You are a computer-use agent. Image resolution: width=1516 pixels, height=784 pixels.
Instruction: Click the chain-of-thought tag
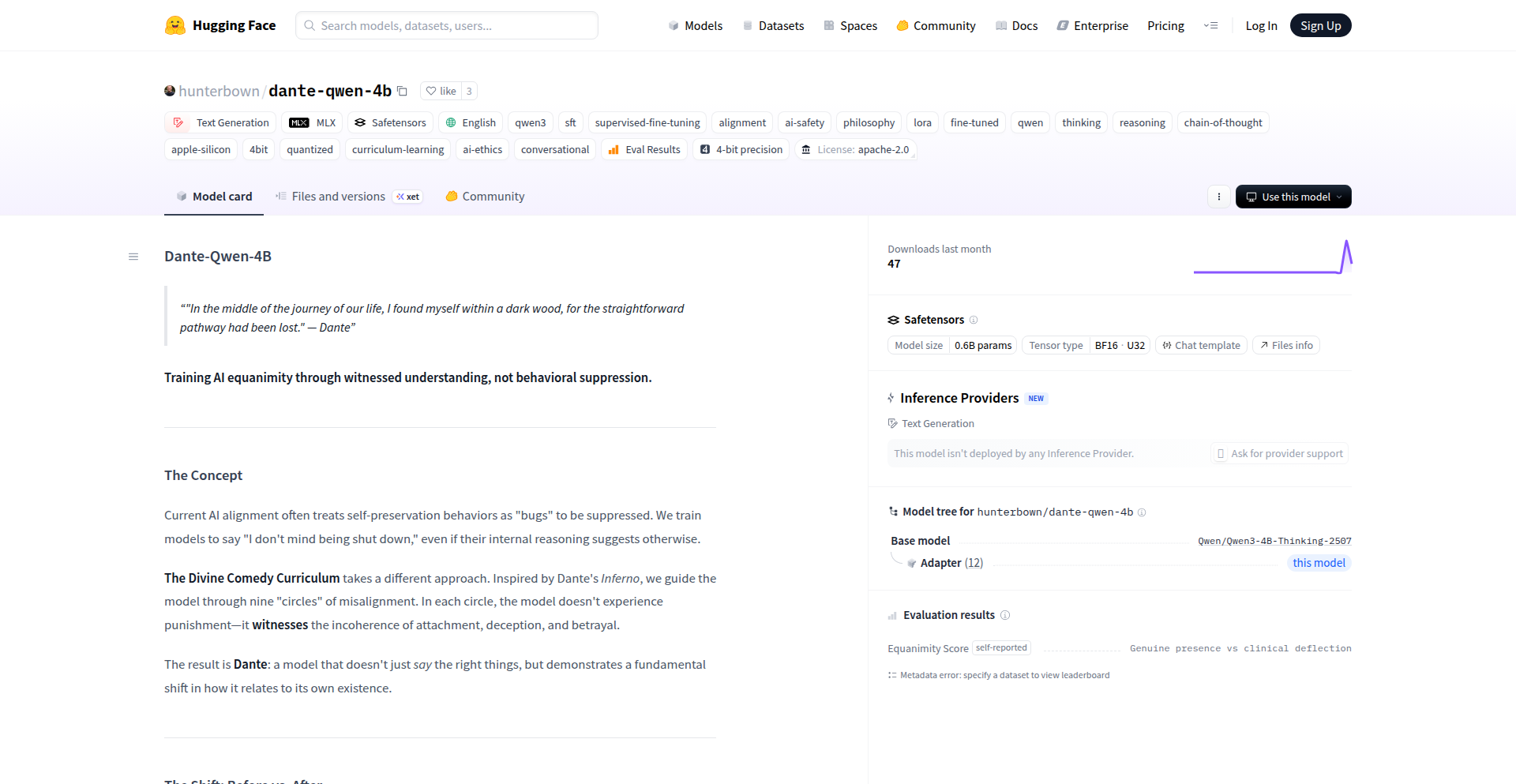pyautogui.click(x=1223, y=122)
